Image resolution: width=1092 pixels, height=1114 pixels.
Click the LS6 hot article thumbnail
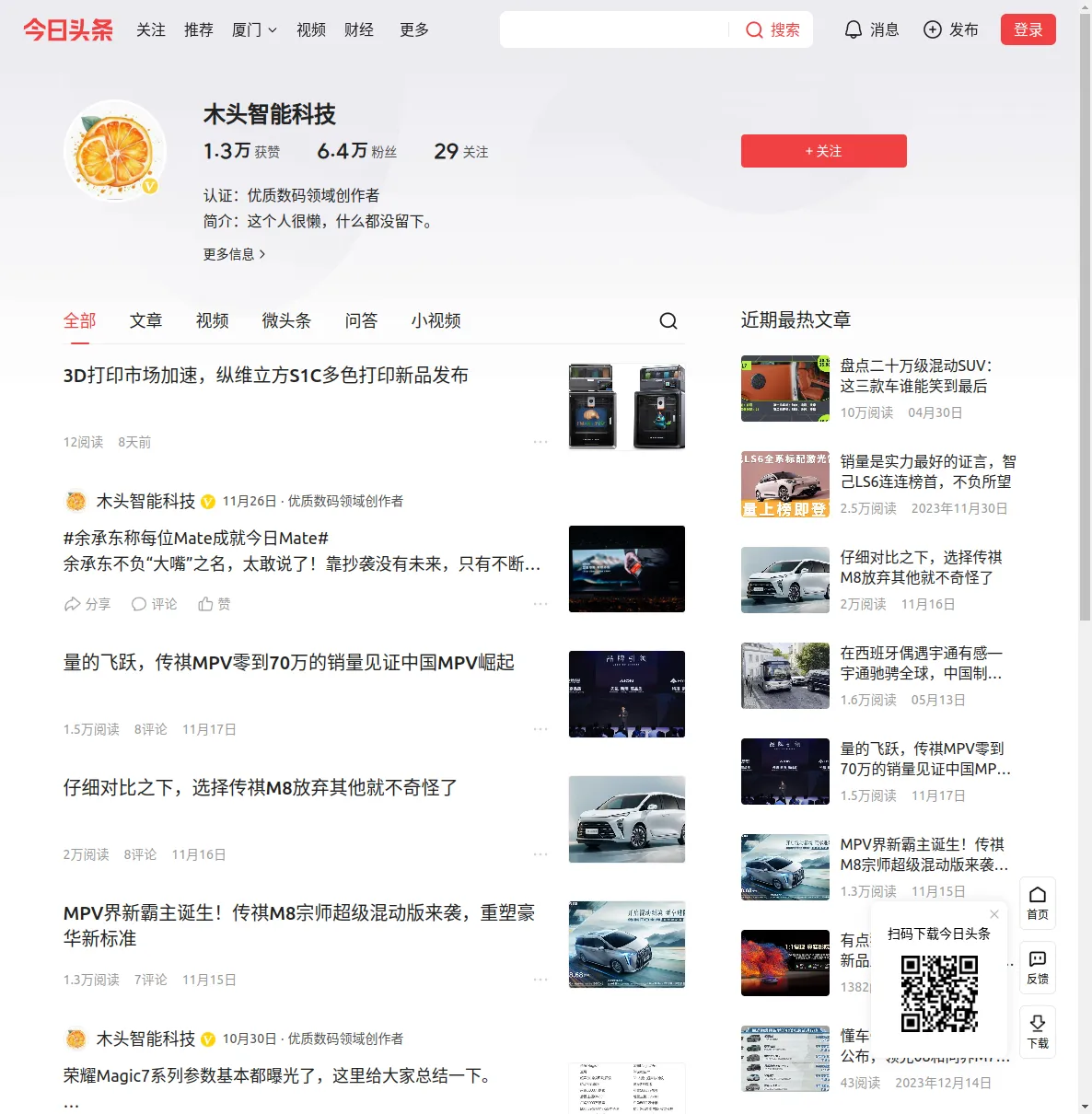(785, 484)
